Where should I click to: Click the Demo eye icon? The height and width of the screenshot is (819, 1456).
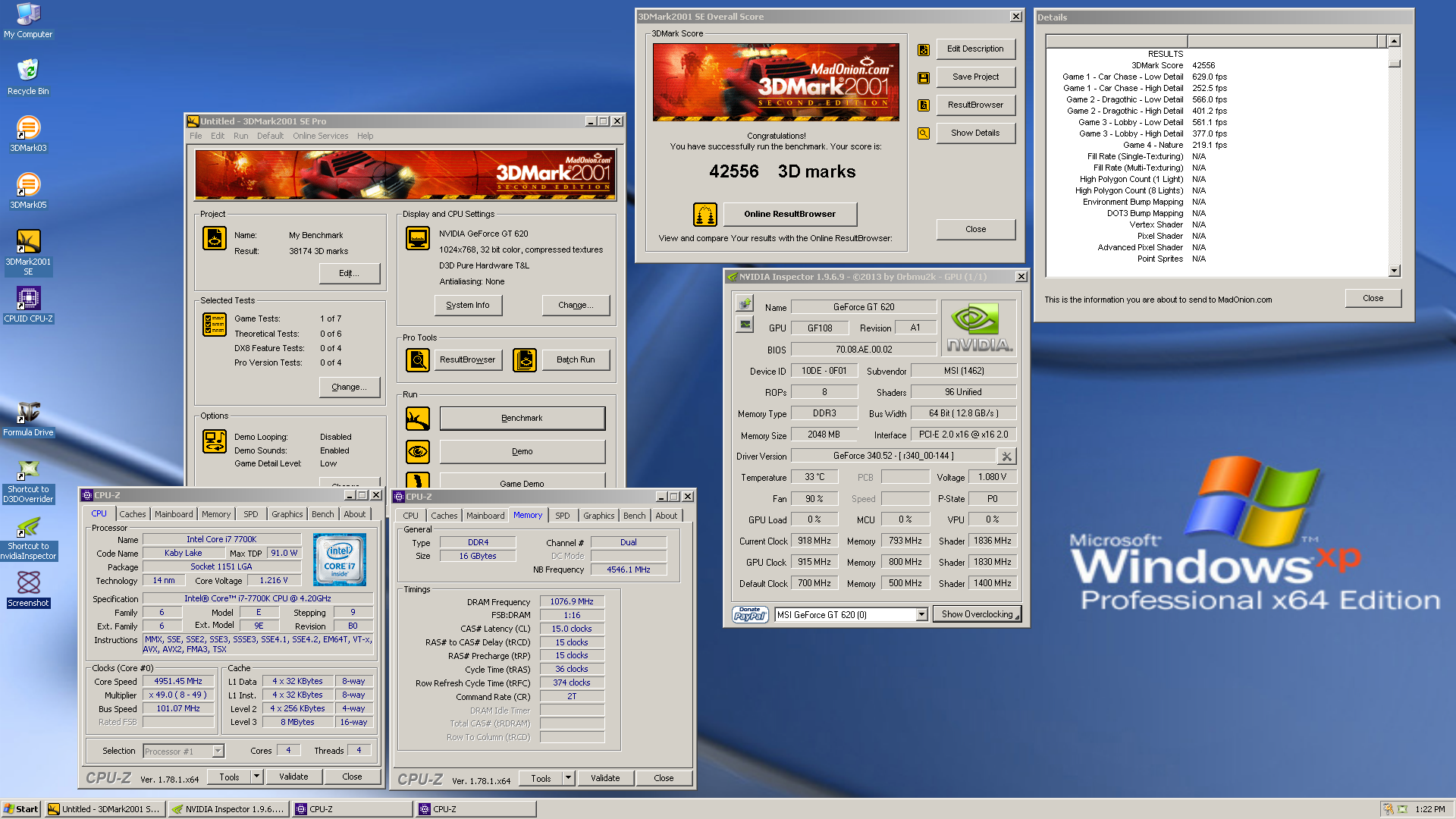tap(418, 451)
